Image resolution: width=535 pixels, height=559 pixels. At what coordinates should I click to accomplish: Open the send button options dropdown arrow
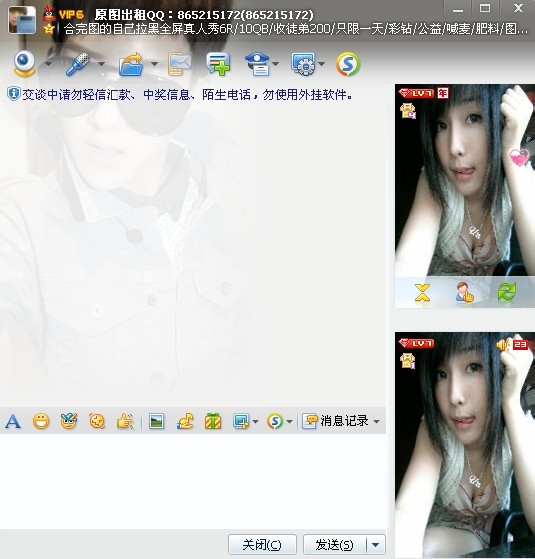[375, 545]
